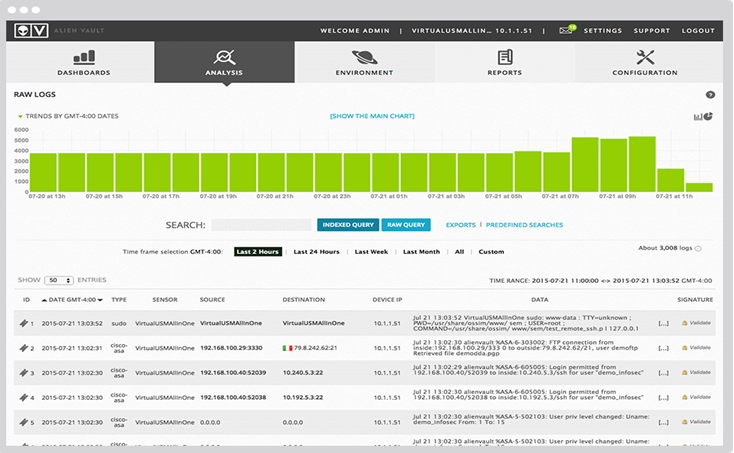The image size is (734, 453).
Task: Open the Configuration tab
Action: point(645,62)
